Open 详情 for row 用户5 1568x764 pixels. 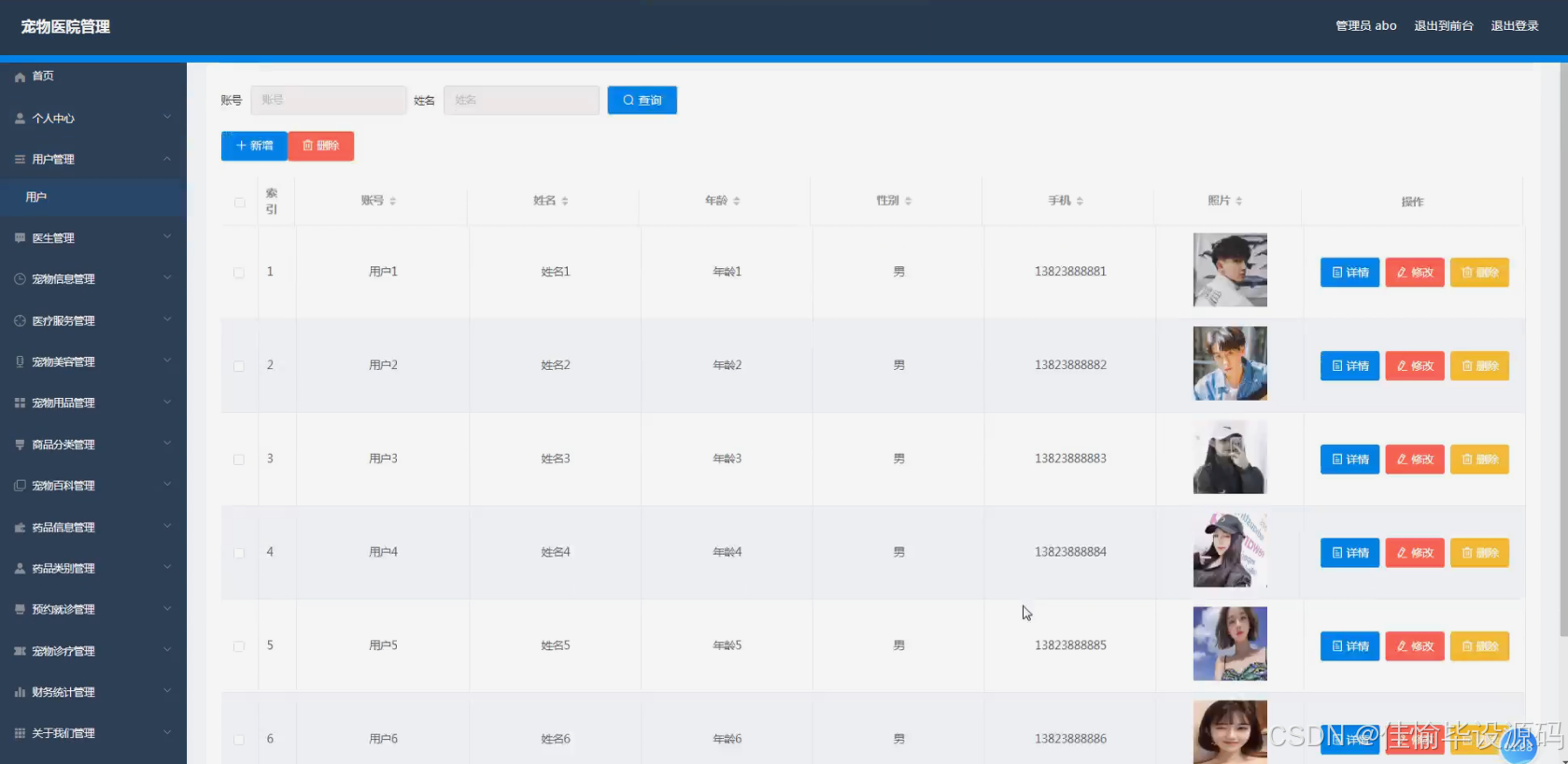tap(1349, 646)
